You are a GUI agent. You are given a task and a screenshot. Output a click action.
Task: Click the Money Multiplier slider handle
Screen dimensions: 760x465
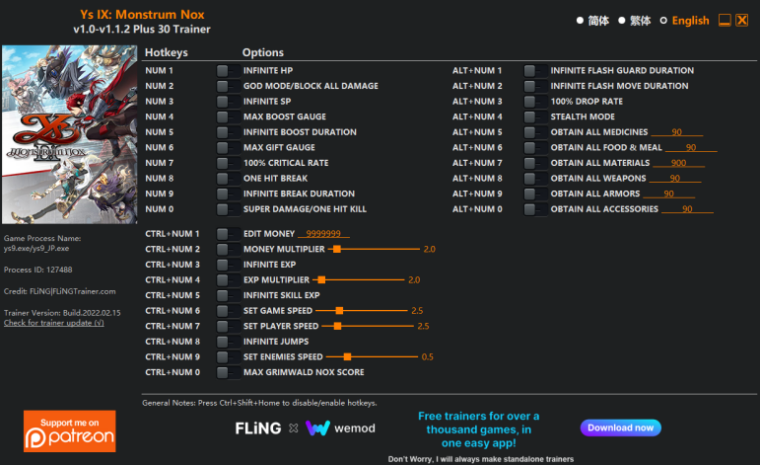pyautogui.click(x=337, y=249)
